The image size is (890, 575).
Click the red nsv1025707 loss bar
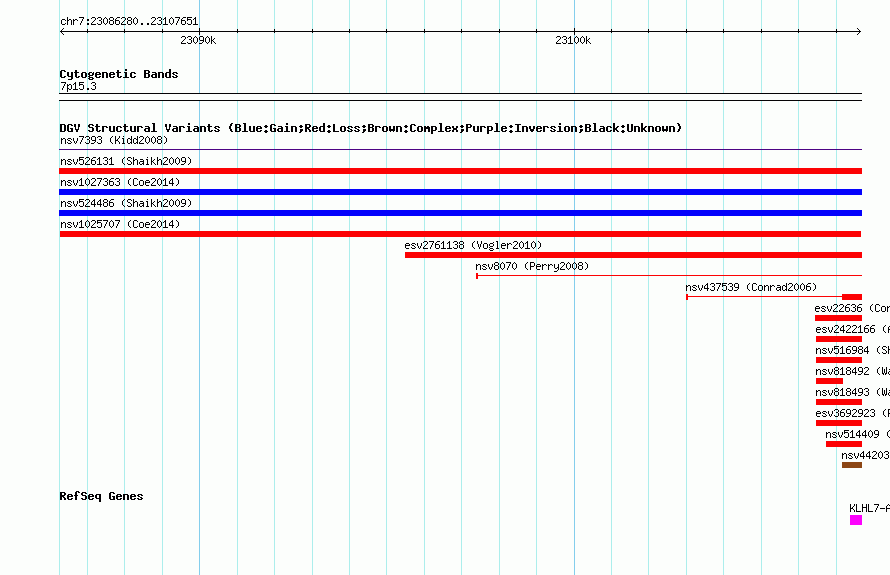tap(460, 234)
